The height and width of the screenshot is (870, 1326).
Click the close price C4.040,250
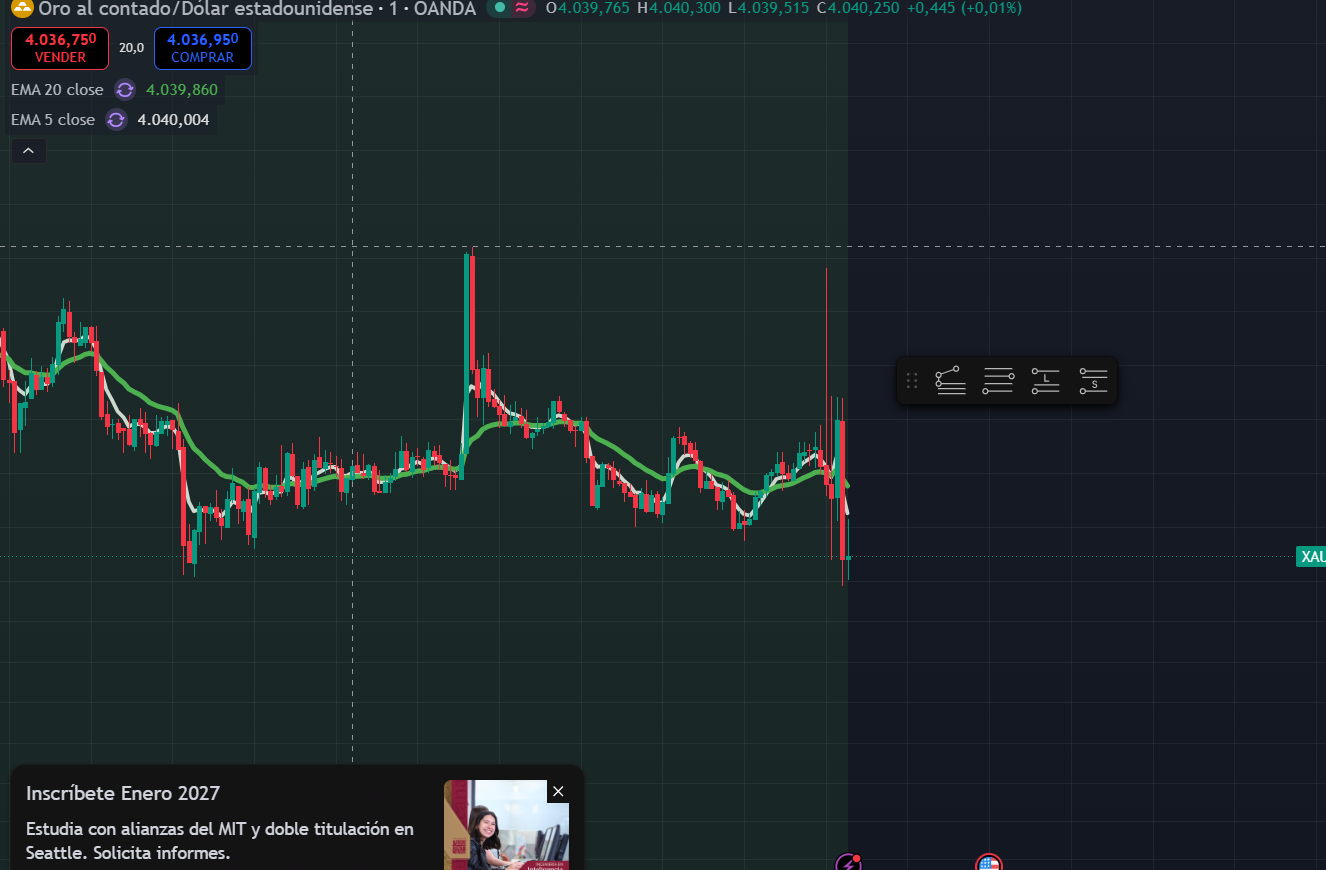(858, 8)
